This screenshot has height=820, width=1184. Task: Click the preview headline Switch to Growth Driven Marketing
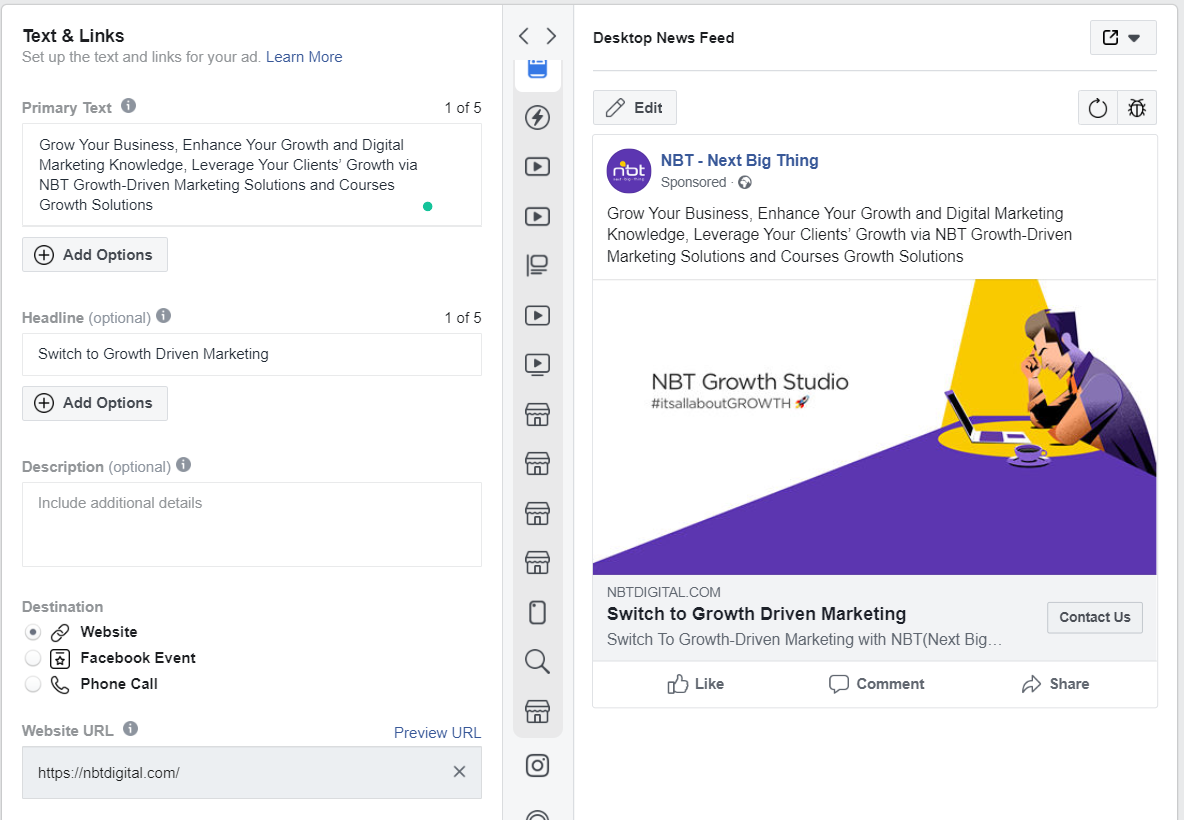[757, 614]
